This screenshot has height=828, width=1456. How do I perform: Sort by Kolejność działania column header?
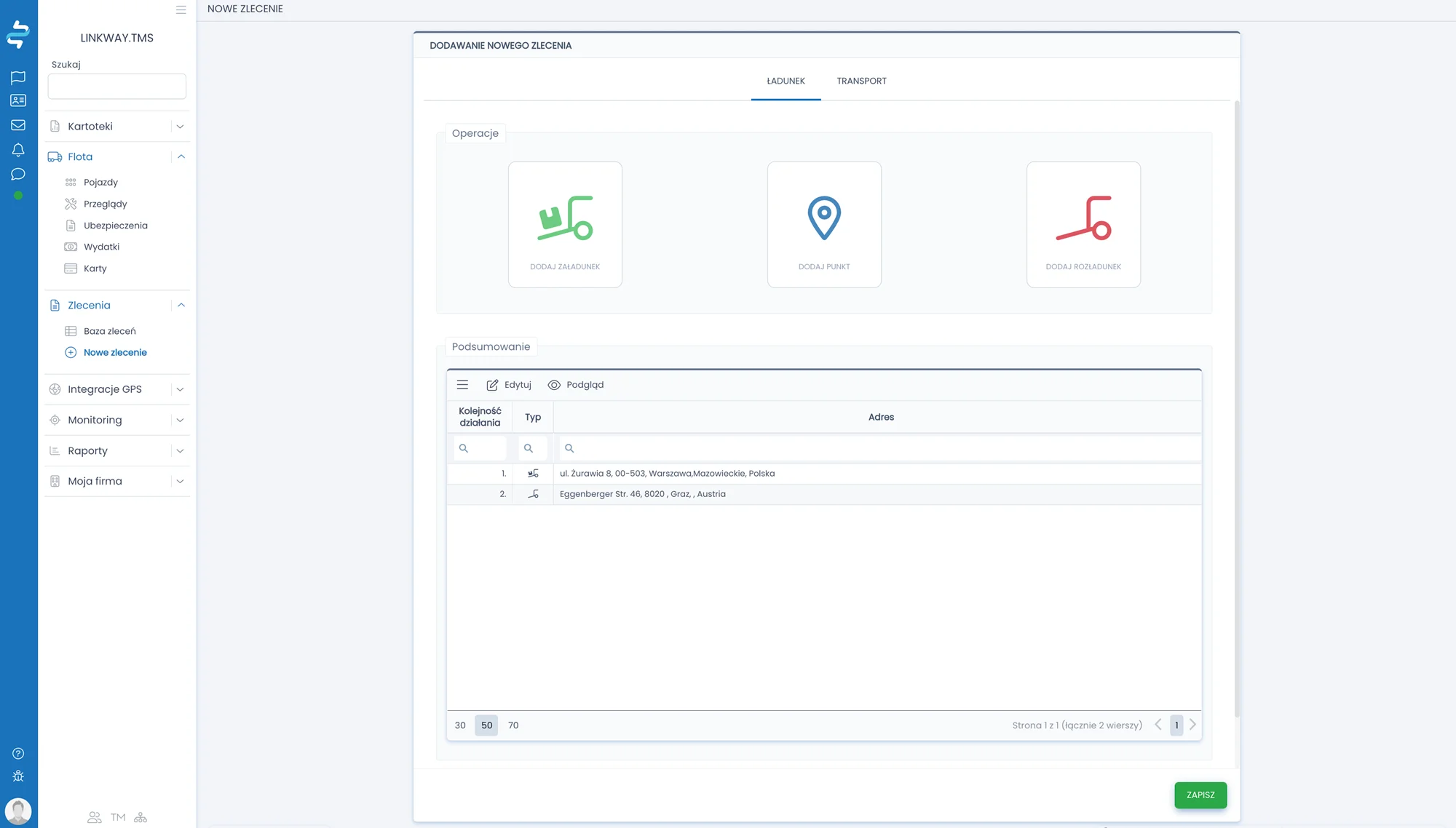click(480, 417)
